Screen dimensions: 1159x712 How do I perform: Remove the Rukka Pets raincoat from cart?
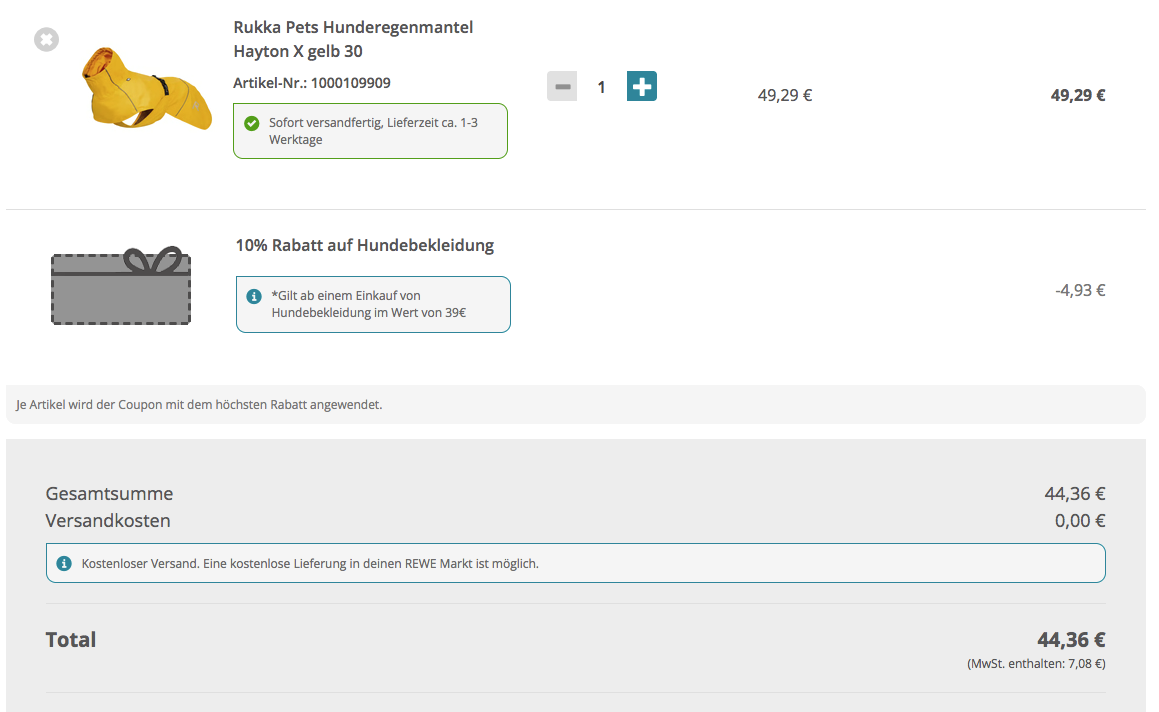click(46, 40)
